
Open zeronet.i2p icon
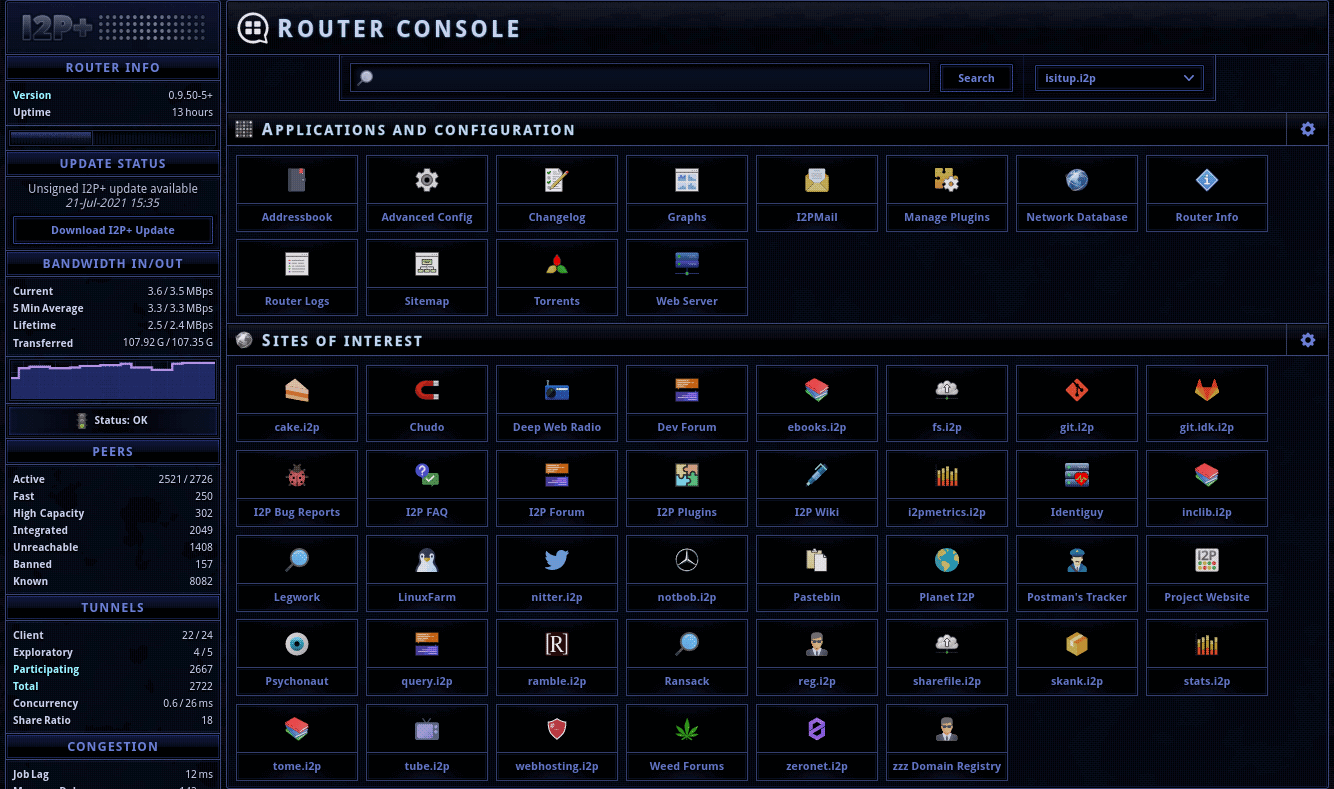[x=817, y=729]
